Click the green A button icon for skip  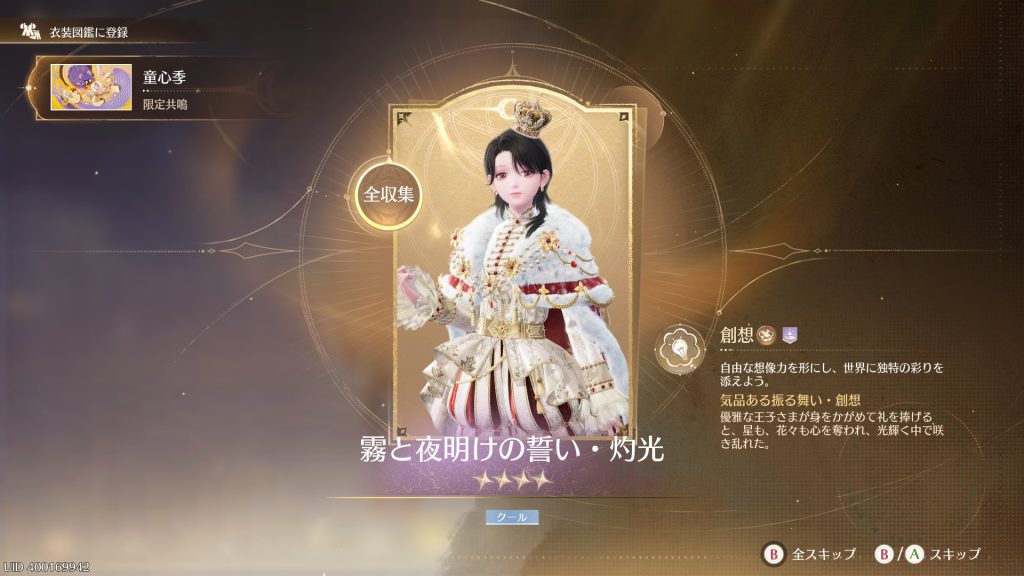914,554
